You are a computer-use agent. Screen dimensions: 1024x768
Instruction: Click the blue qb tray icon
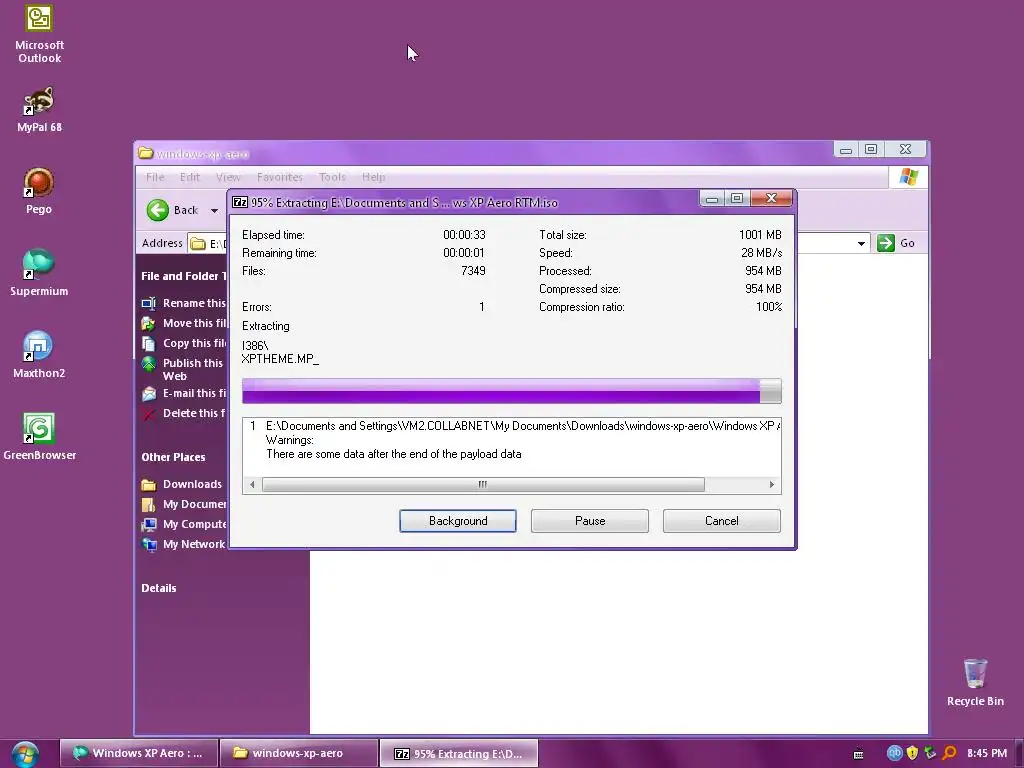click(895, 753)
